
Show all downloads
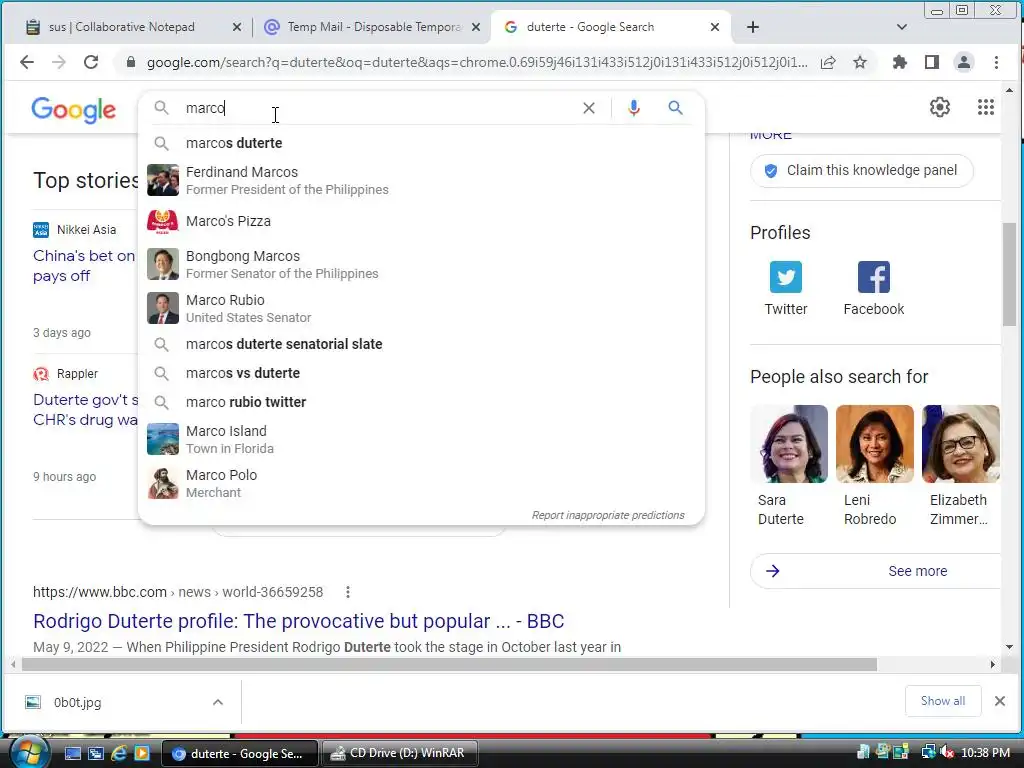942,701
